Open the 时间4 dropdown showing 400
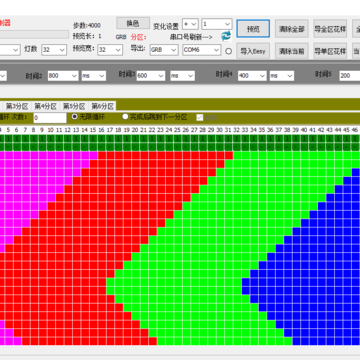Screen dimensions: 360x360 252,76
